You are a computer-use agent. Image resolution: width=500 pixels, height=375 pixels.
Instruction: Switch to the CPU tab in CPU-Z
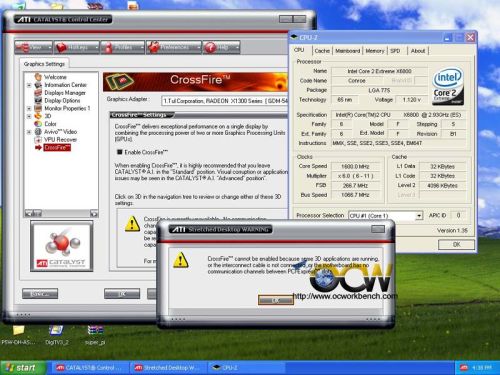click(x=299, y=50)
